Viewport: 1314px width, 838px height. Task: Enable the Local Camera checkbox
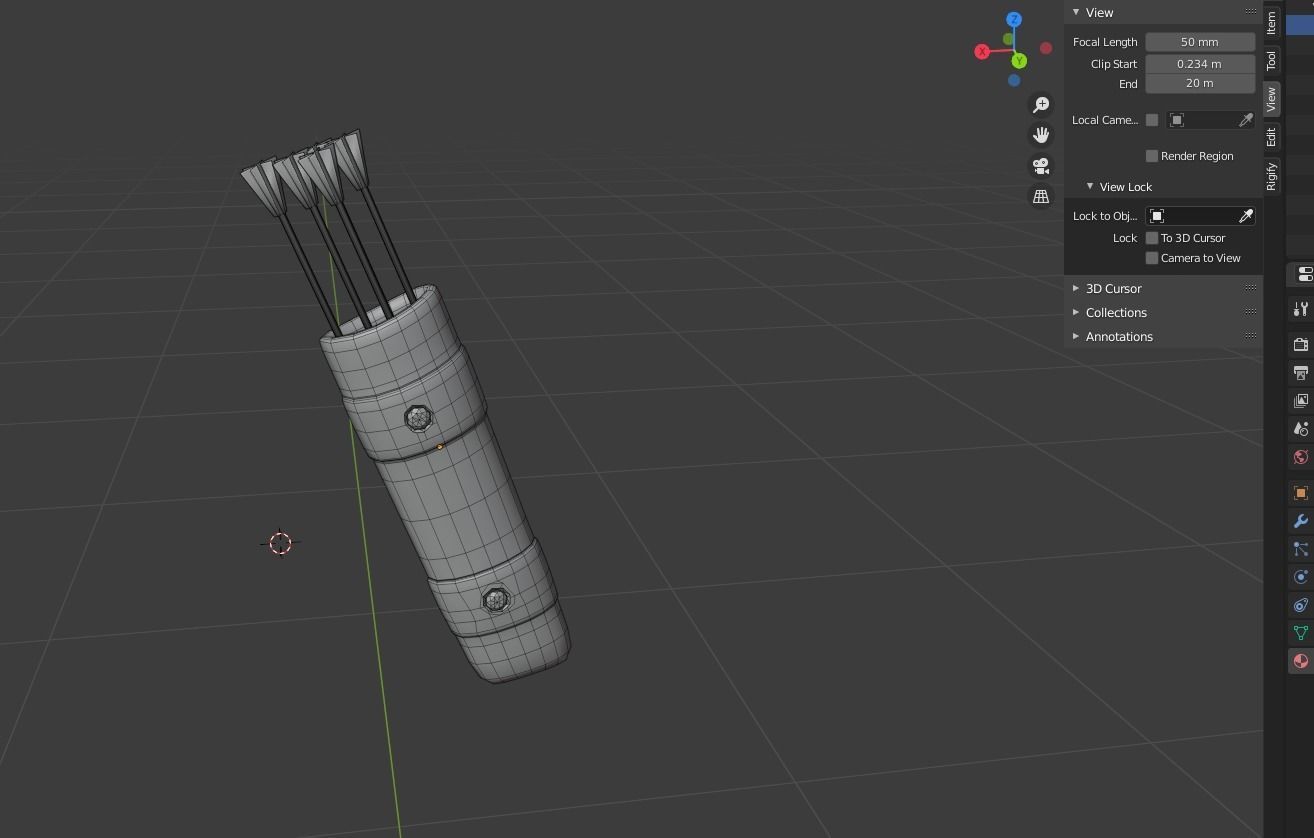pos(1152,120)
